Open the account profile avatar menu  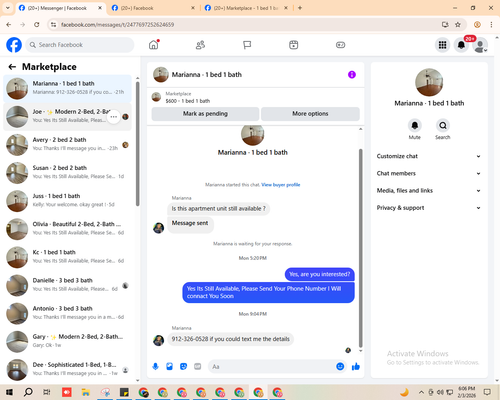click(480, 45)
